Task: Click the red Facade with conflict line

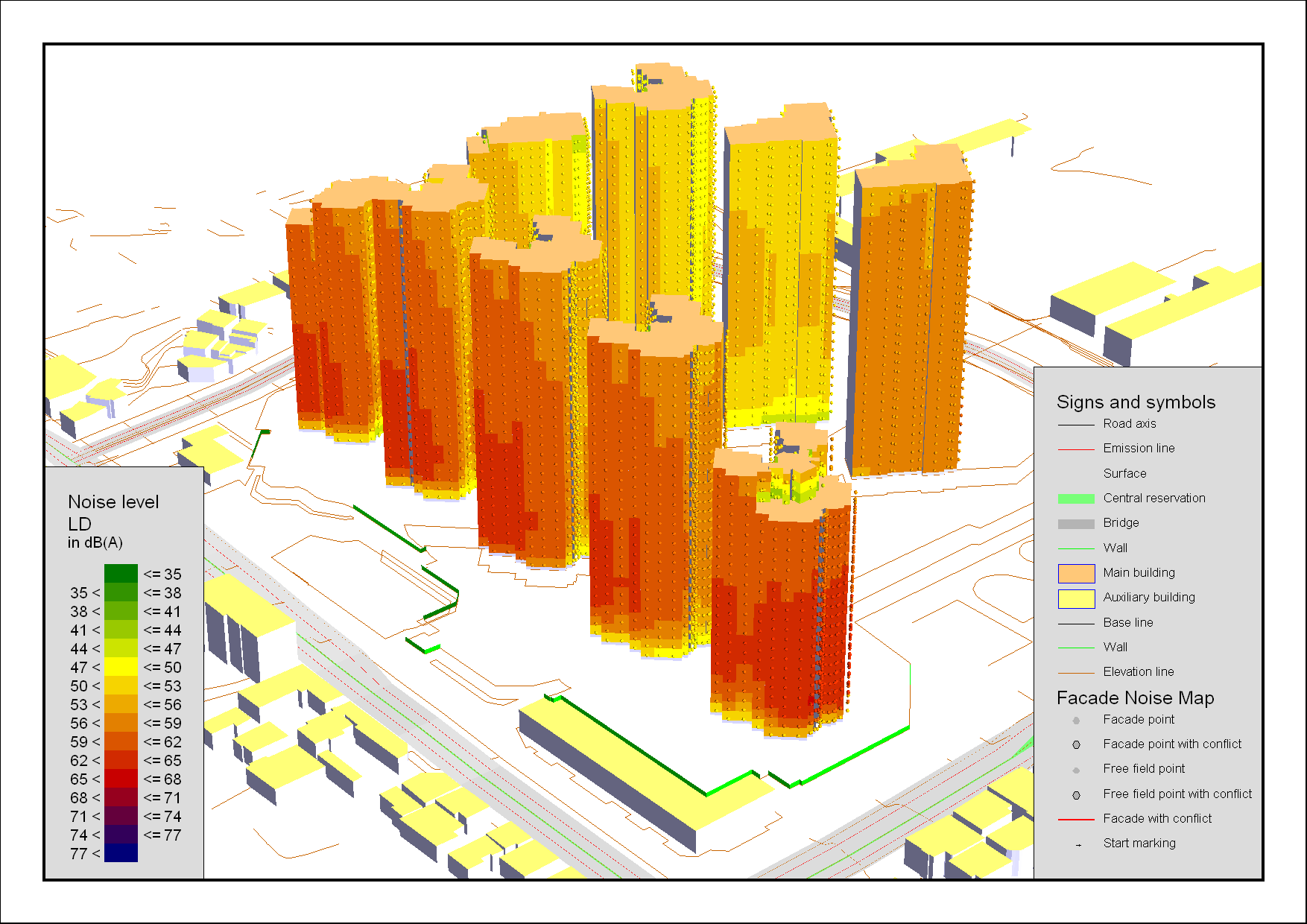Action: coord(1076,820)
